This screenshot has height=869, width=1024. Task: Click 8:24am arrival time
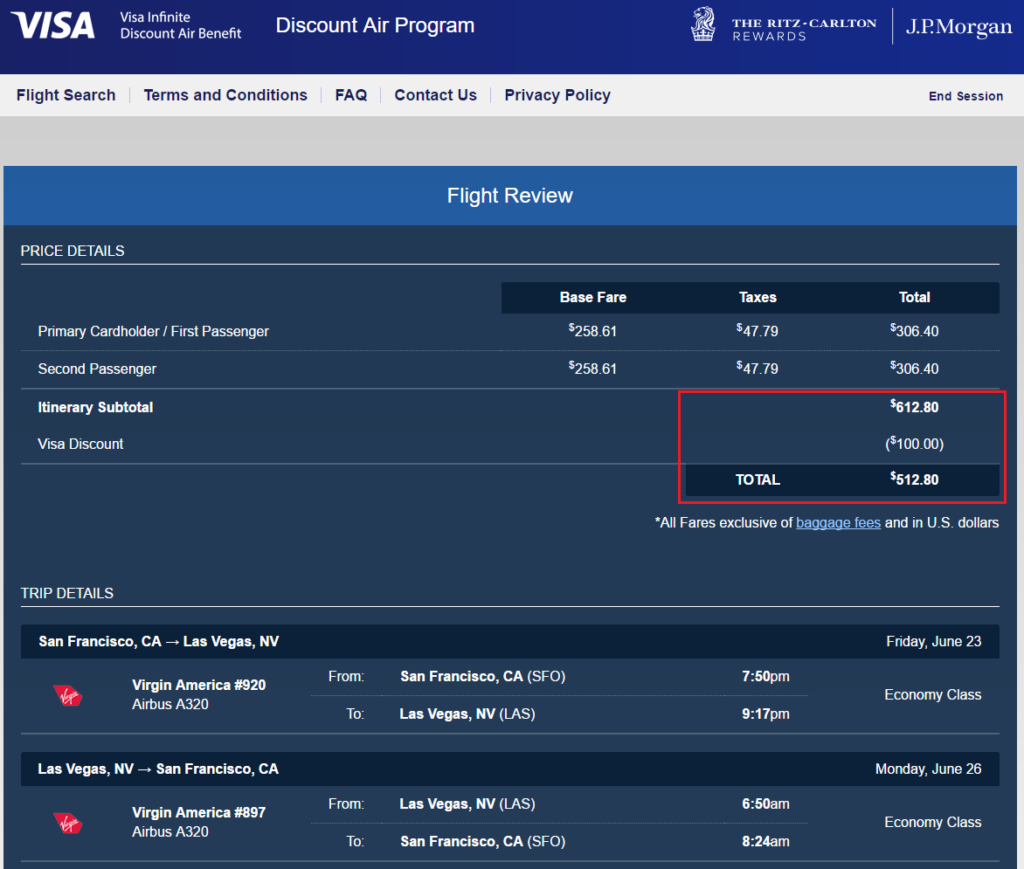pyautogui.click(x=765, y=842)
